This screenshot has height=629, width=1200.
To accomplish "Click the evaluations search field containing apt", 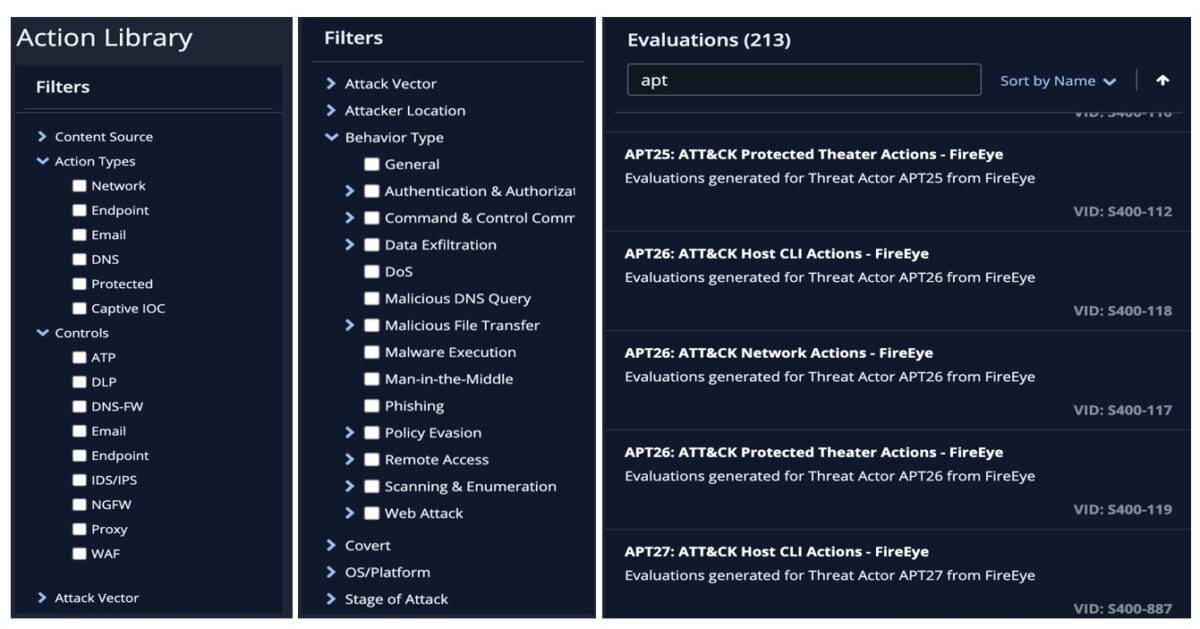I will (x=803, y=81).
